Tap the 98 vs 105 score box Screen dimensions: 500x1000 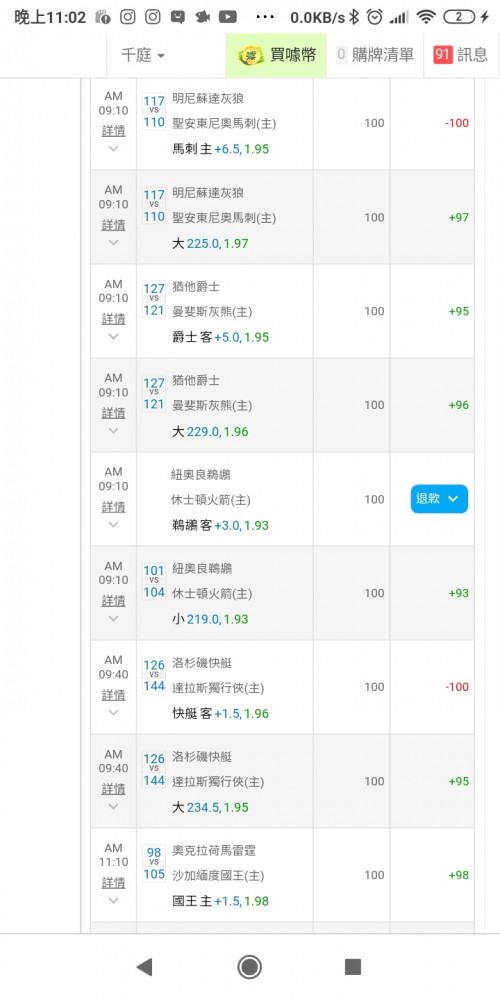click(x=154, y=864)
